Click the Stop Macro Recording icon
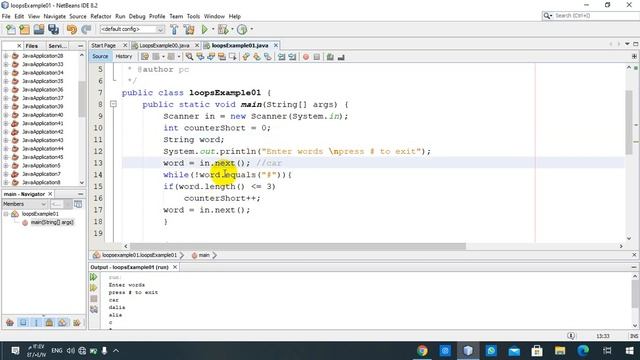640x360 pixels. (317, 57)
